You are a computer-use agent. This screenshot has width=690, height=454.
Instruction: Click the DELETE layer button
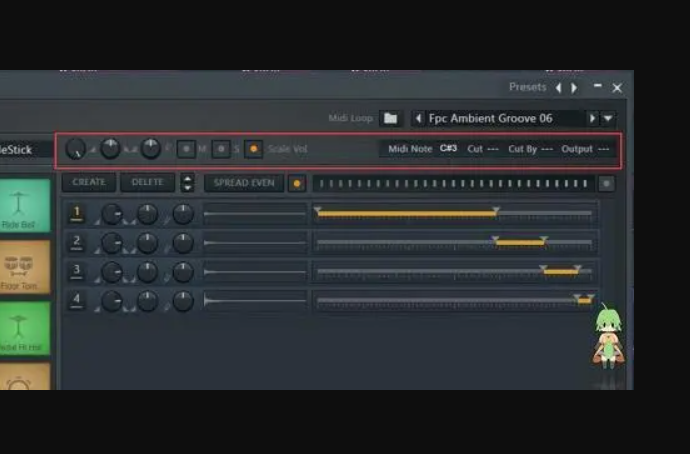[147, 183]
